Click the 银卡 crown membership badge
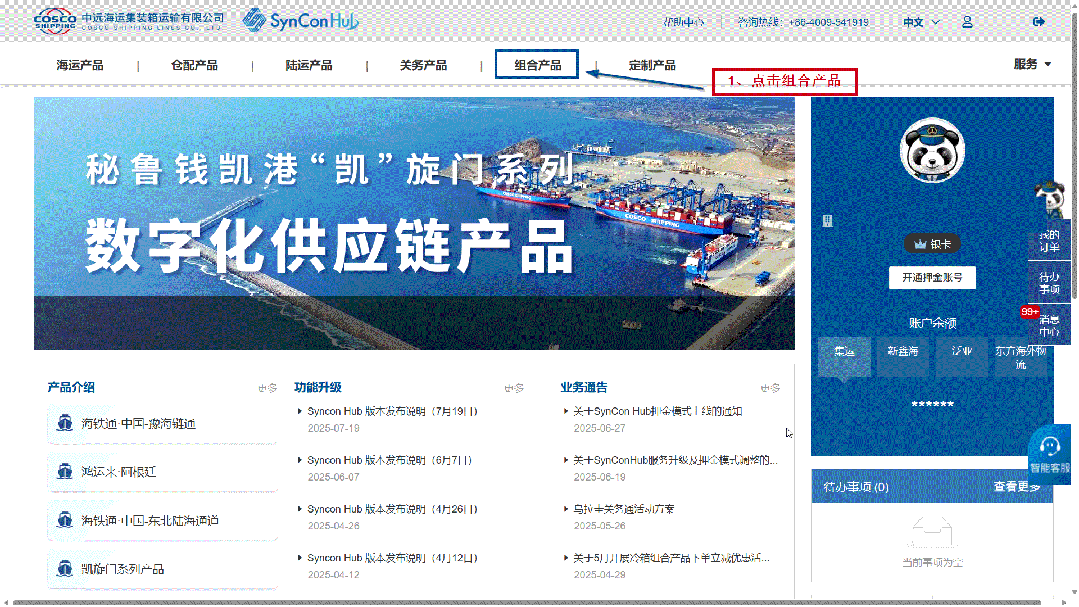 coord(932,244)
